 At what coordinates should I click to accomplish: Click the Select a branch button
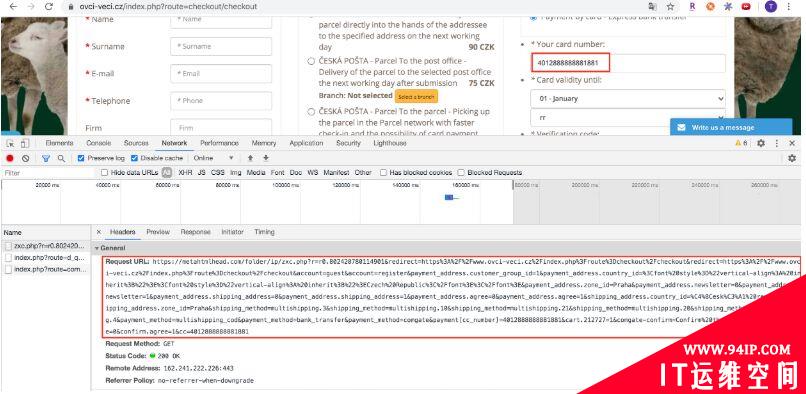pyautogui.click(x=416, y=97)
